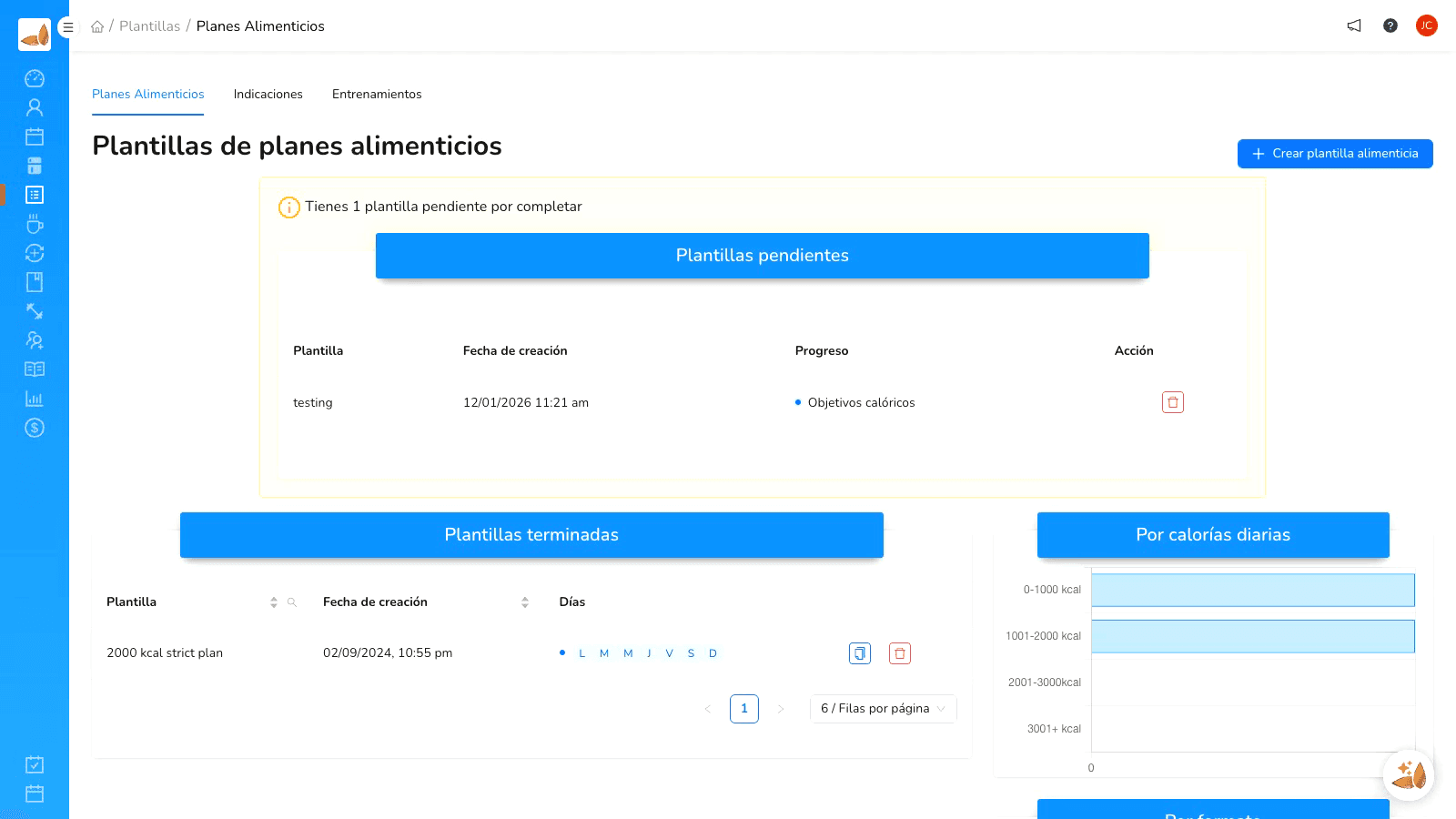Click 'Crear plantilla alimenticia' button
The height and width of the screenshot is (819, 1456).
coord(1335,154)
